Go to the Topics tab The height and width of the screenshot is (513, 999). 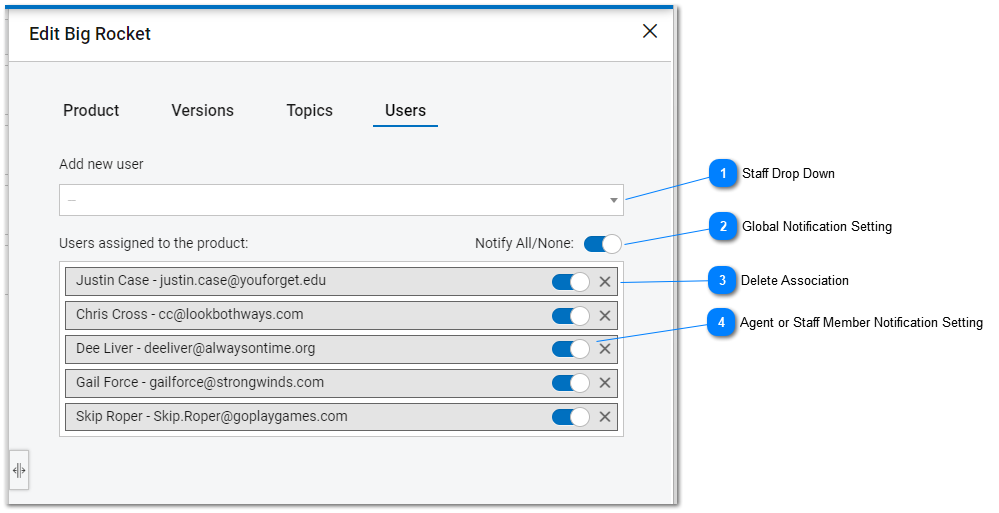(310, 110)
